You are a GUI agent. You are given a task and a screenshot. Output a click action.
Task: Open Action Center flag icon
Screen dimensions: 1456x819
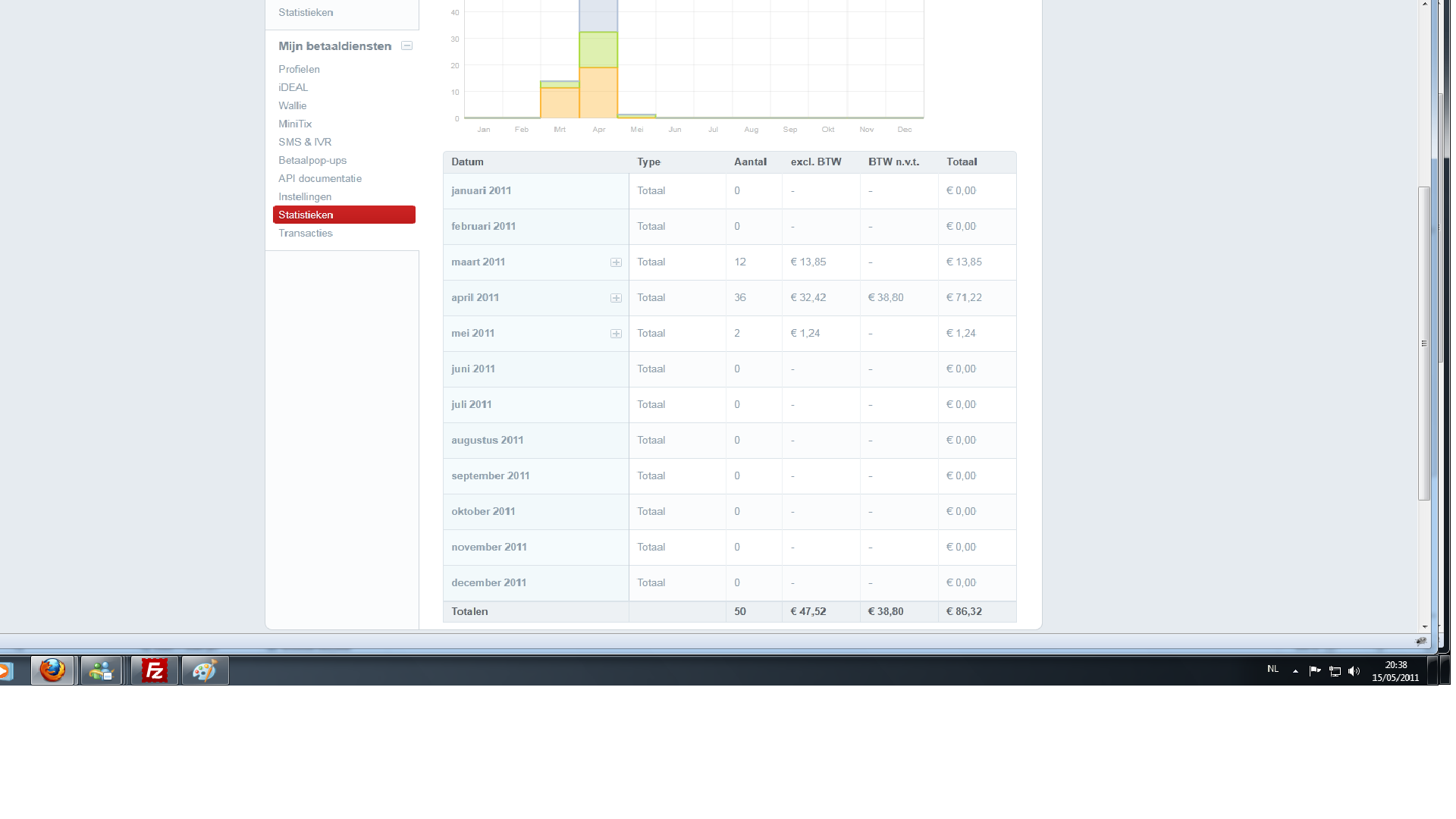click(x=1315, y=670)
